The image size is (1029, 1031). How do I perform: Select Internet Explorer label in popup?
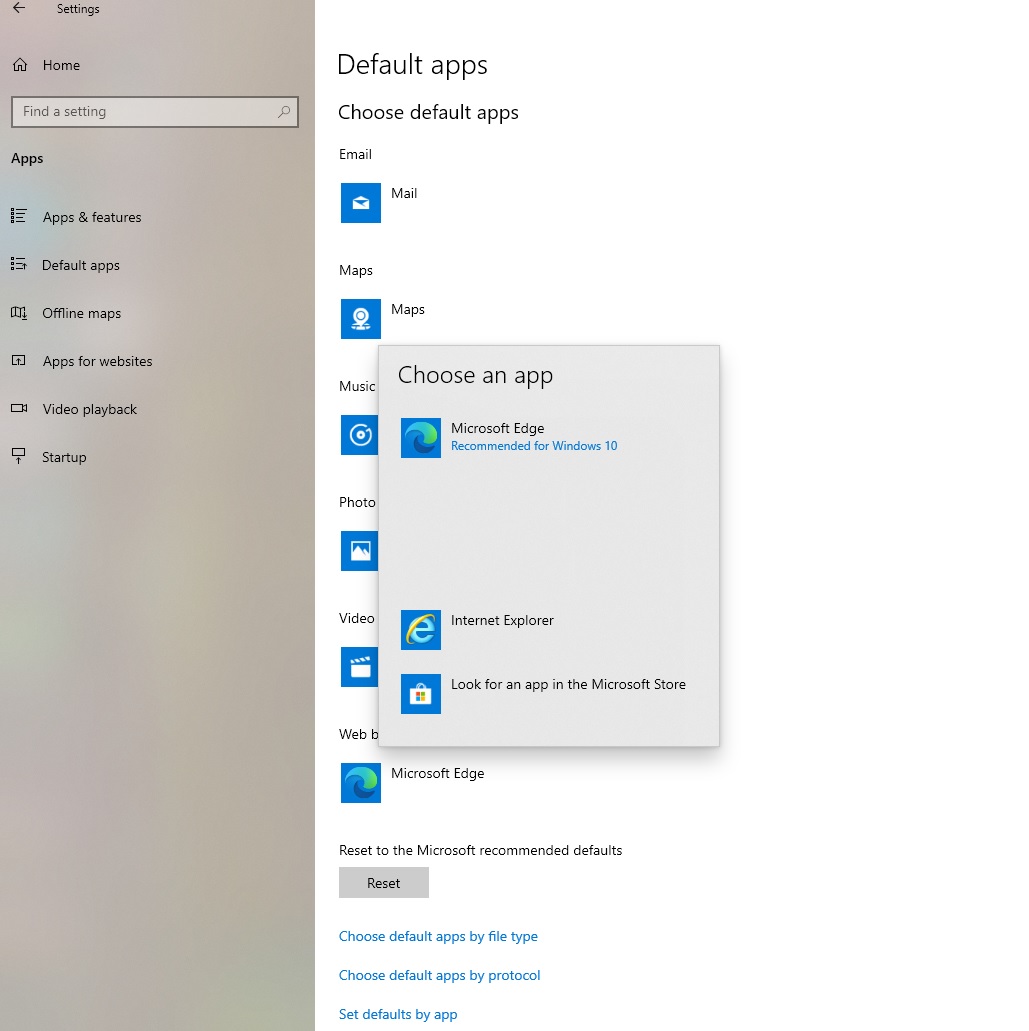(x=502, y=620)
